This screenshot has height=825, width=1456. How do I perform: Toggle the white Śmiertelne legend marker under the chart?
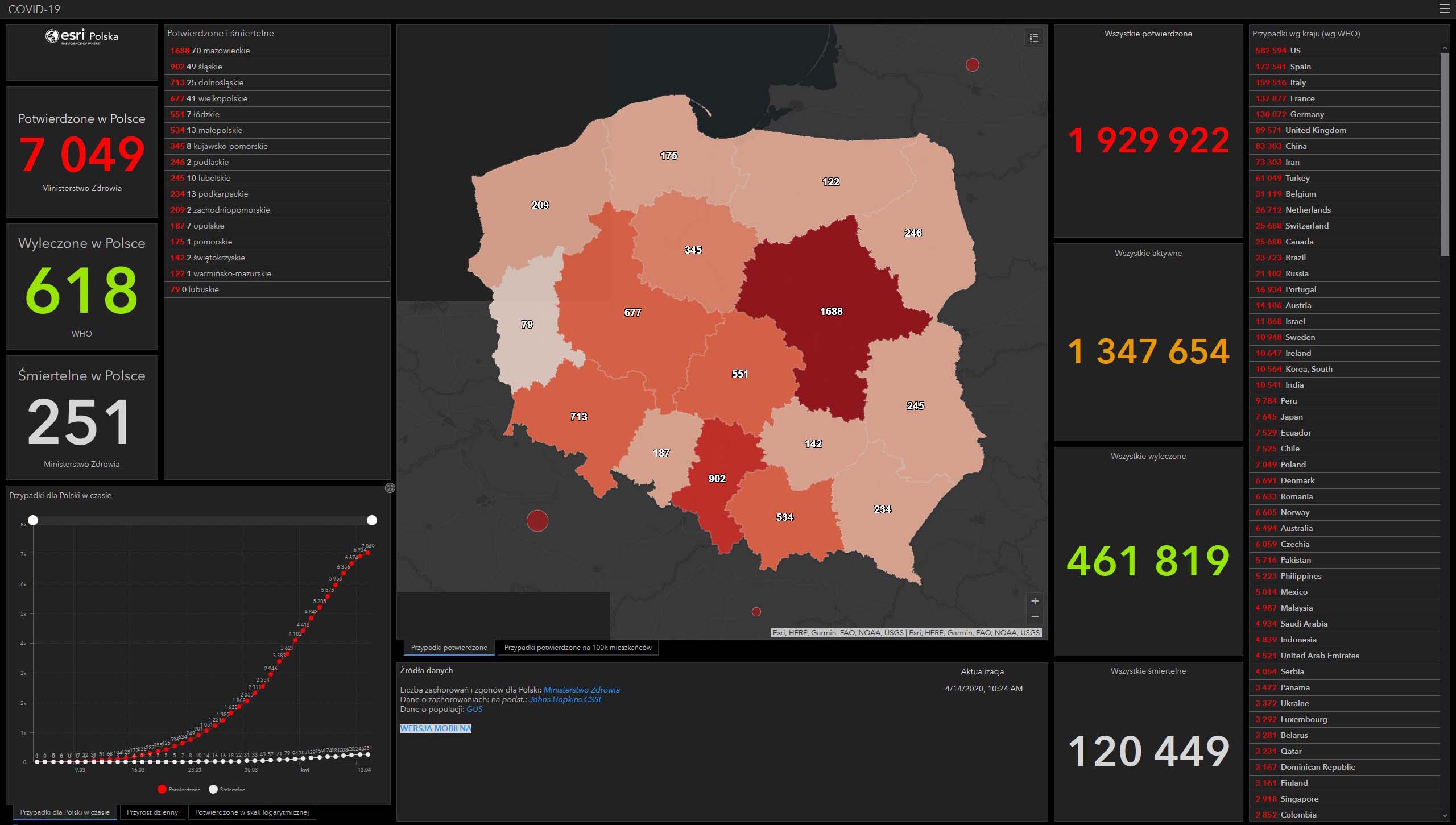pos(213,789)
